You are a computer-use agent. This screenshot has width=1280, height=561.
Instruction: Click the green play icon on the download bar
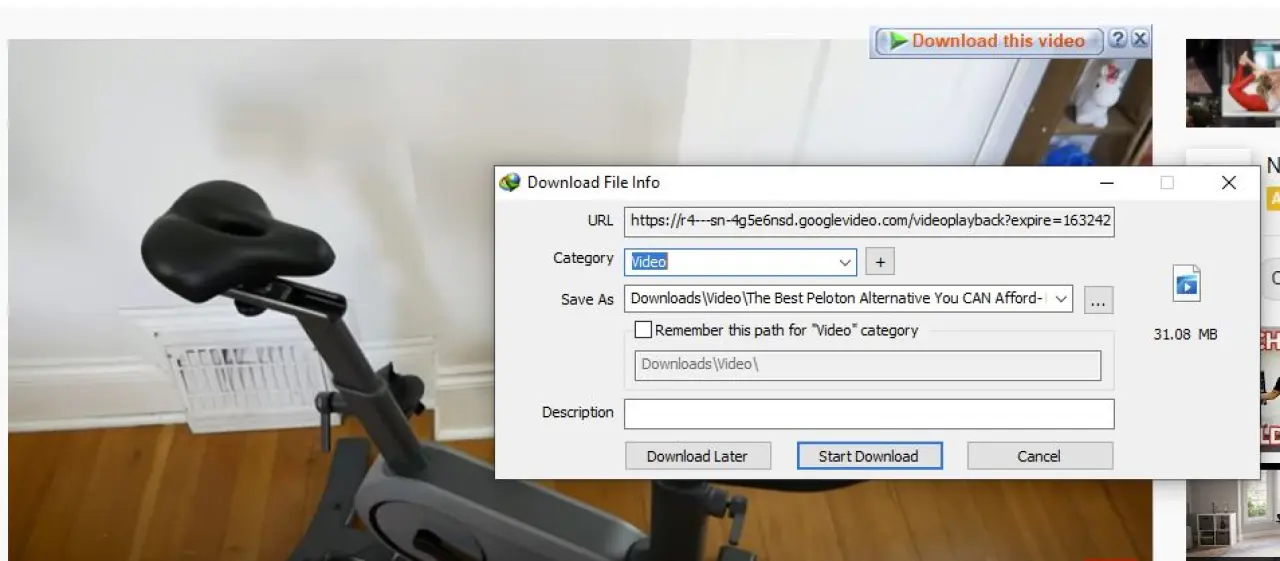[x=898, y=41]
